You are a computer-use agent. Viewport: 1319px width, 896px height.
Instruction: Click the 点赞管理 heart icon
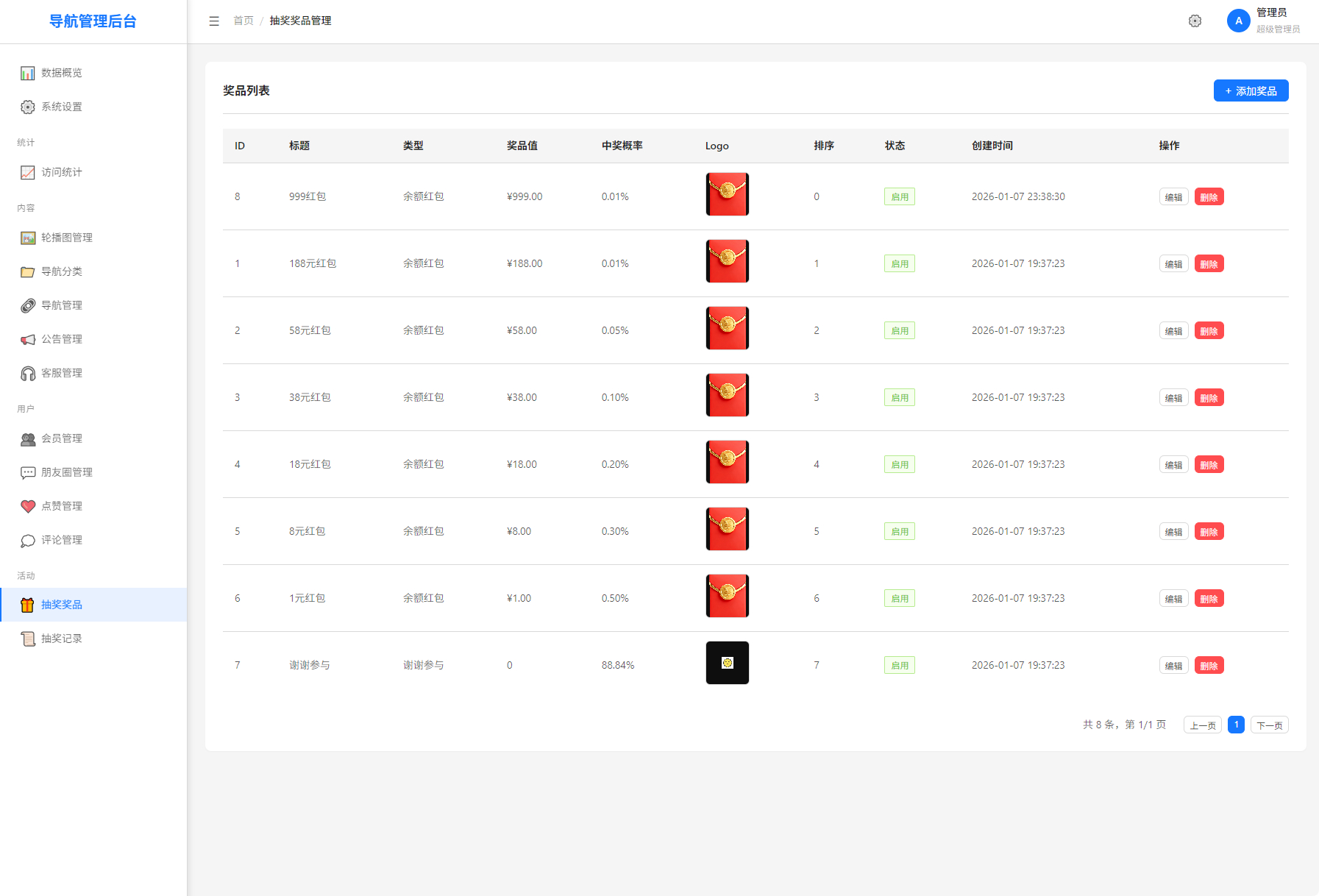pos(27,506)
